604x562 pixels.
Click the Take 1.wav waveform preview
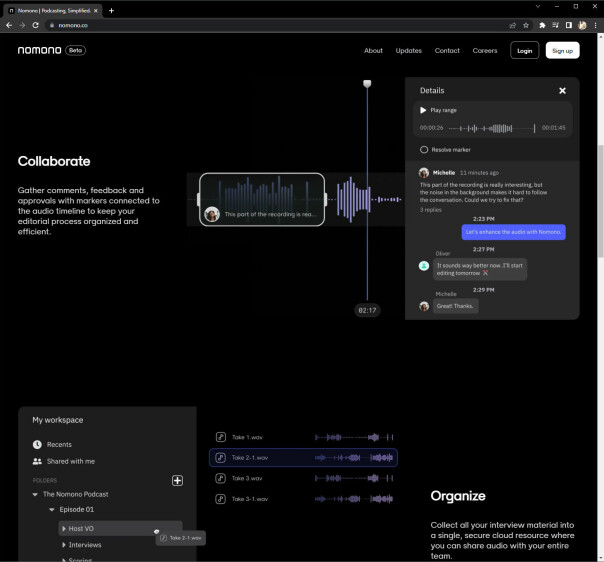[x=354, y=437]
